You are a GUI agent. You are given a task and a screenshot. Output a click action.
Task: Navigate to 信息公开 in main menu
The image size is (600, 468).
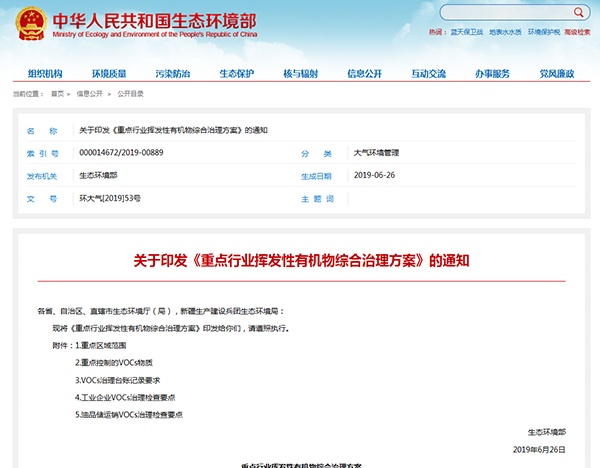(364, 74)
